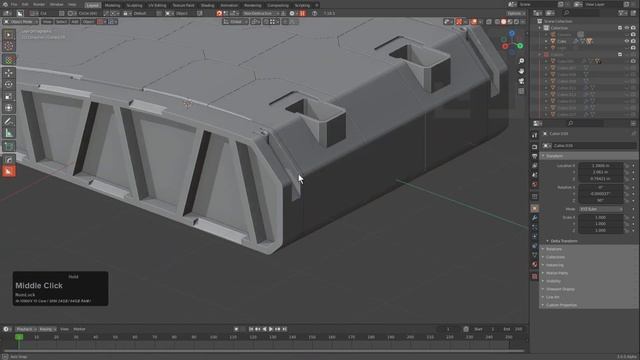This screenshot has height=360, width=640.
Task: Expand the Motion Paths panel
Action: (588, 273)
